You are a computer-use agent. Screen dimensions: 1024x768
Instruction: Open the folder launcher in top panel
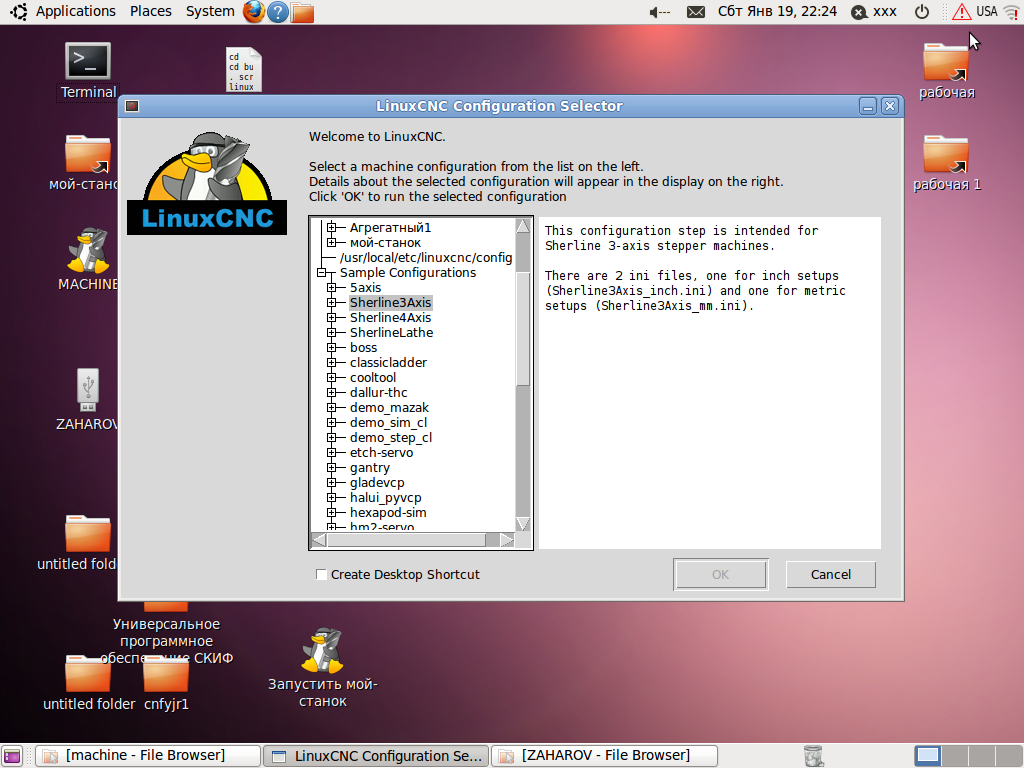click(x=302, y=12)
